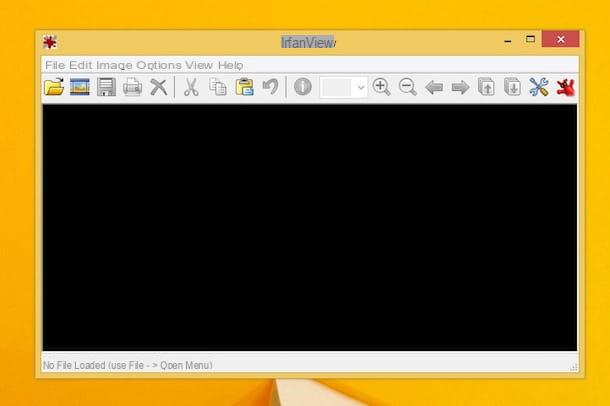Go to next file with right arrow
Image resolution: width=610 pixels, height=406 pixels.
(460, 87)
